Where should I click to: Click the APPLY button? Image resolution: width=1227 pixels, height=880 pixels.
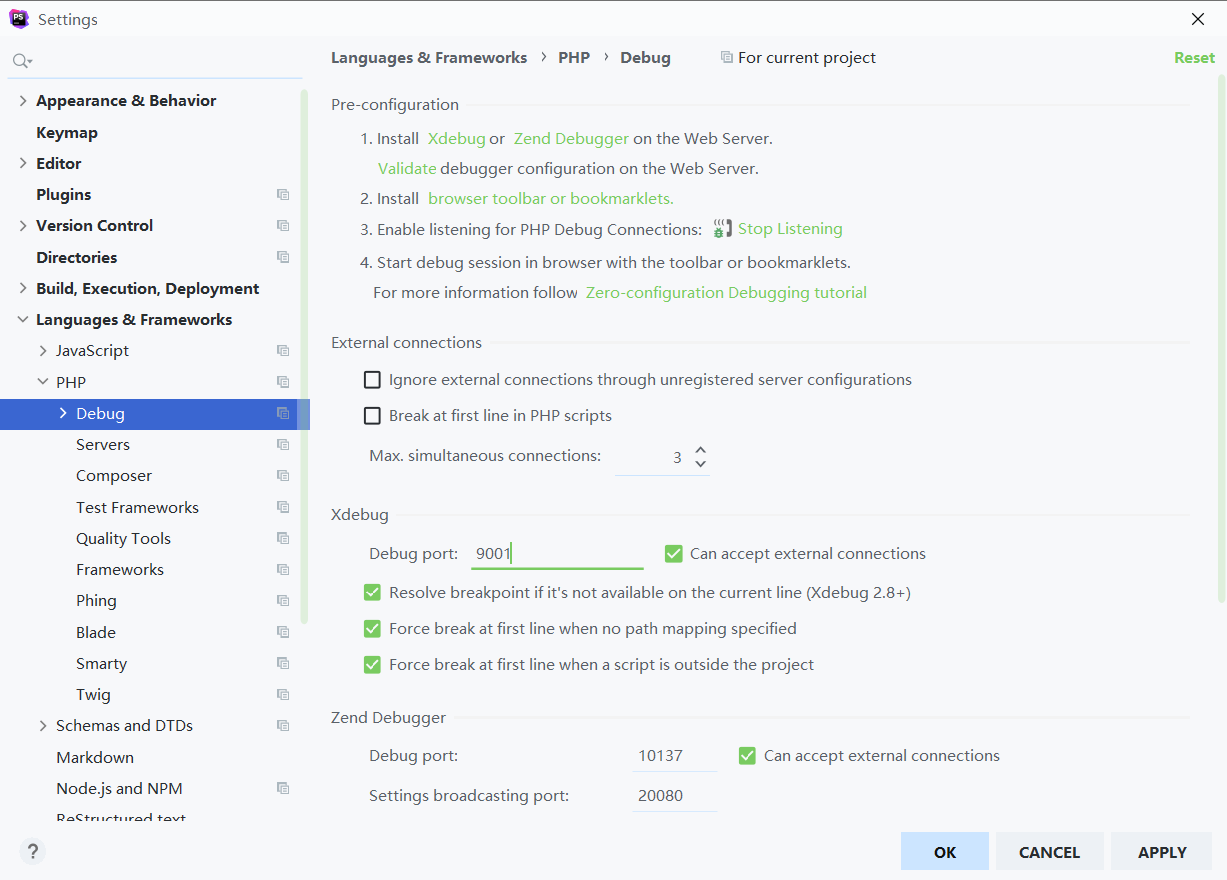(x=1162, y=852)
